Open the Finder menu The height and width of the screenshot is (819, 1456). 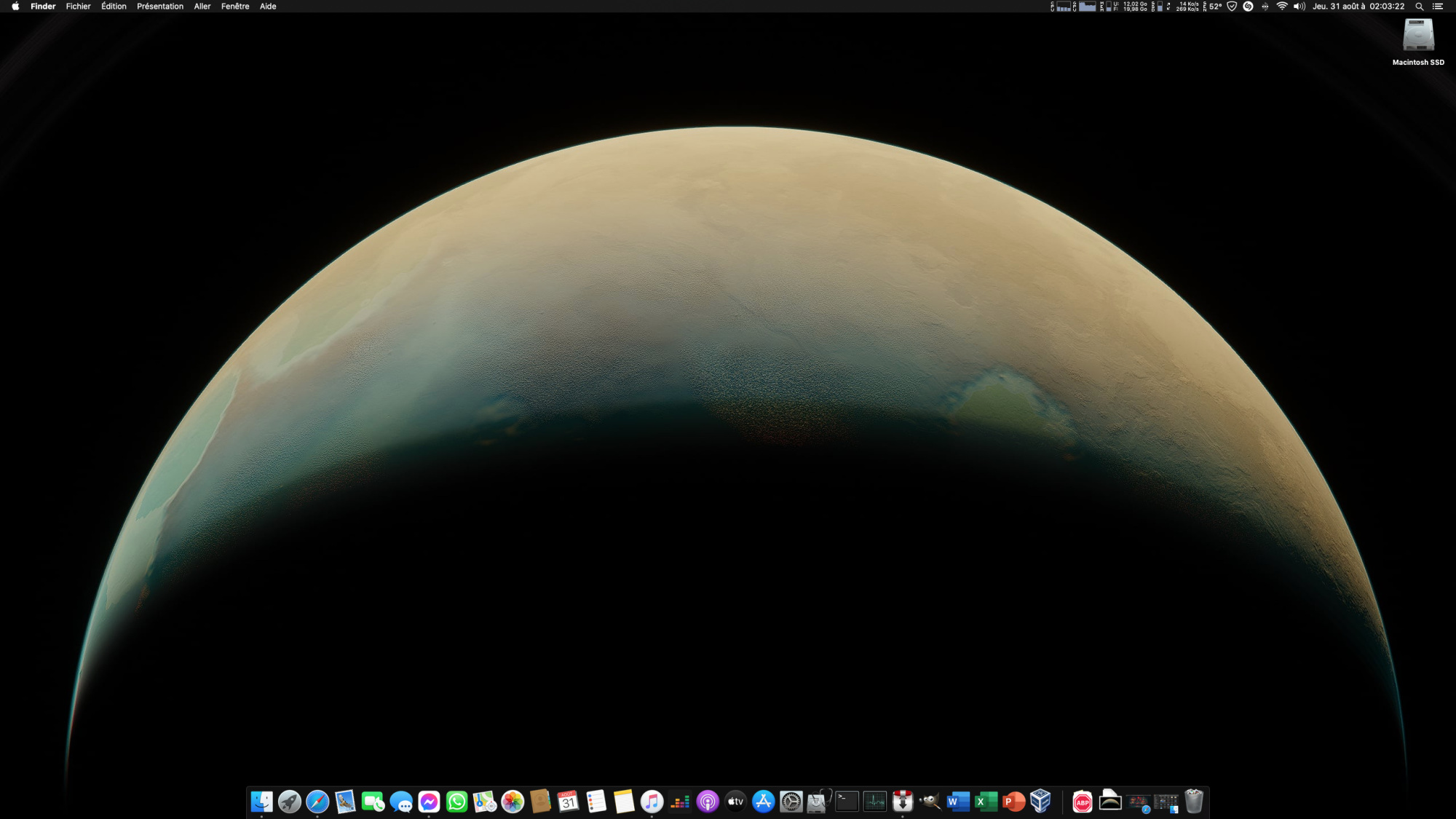pyautogui.click(x=43, y=6)
